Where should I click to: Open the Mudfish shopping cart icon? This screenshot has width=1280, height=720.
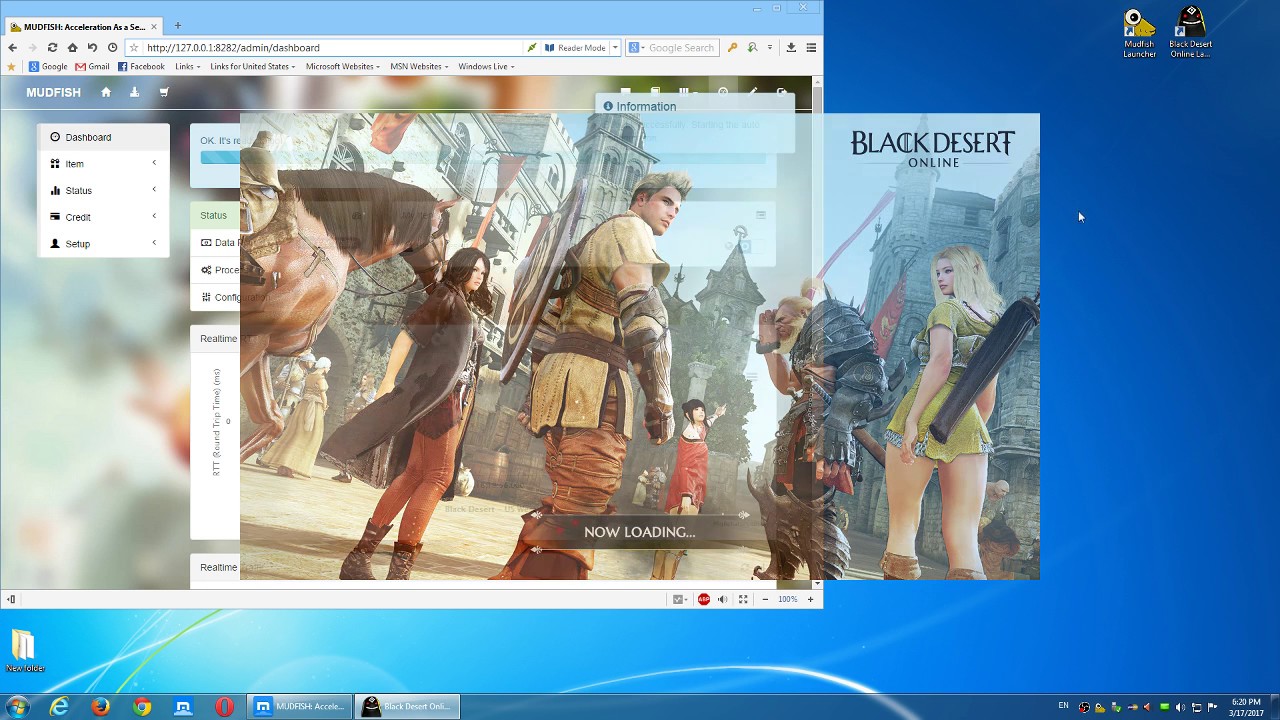coord(164,92)
